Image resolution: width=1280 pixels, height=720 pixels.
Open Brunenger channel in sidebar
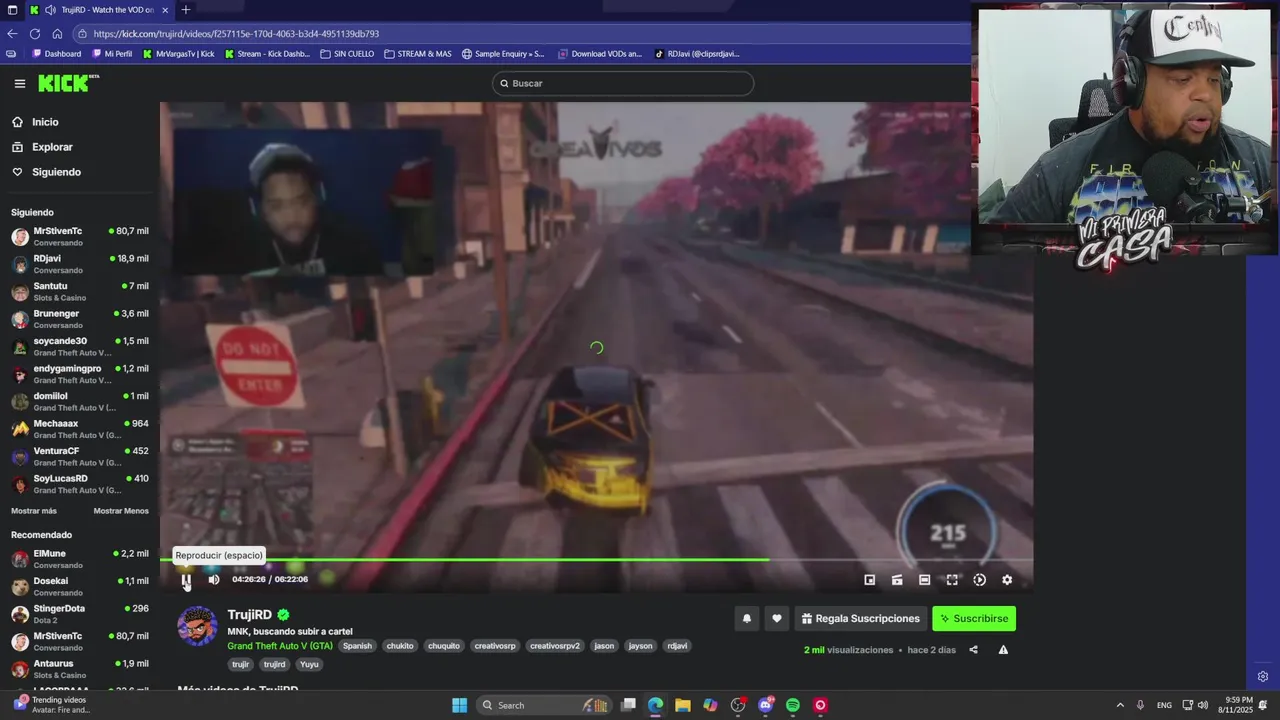point(79,319)
